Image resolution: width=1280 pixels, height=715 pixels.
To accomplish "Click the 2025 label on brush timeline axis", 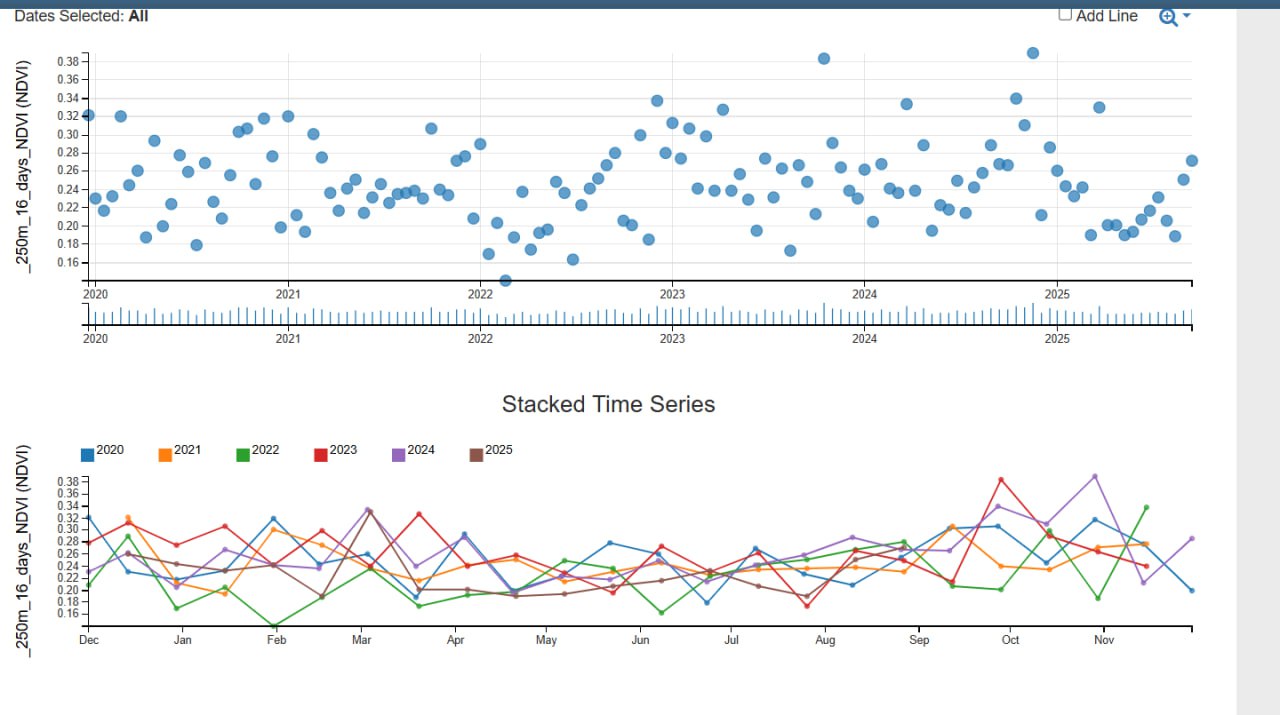I will tap(1057, 339).
